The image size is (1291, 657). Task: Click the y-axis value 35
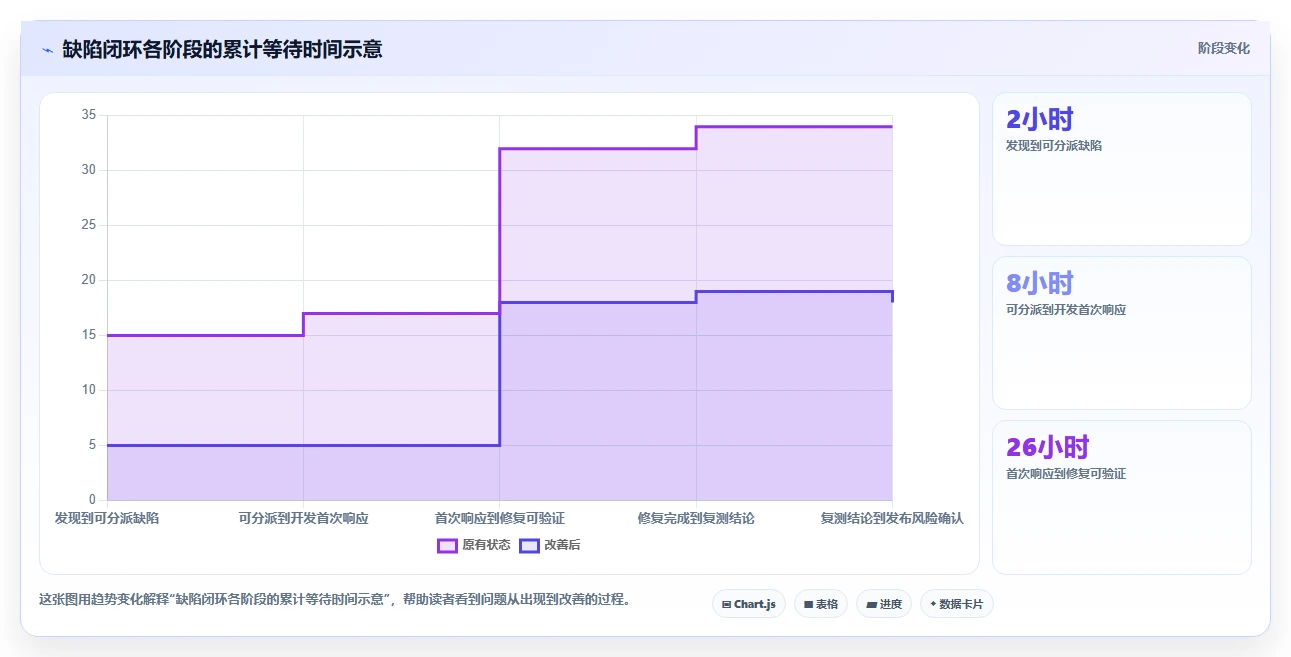89,115
